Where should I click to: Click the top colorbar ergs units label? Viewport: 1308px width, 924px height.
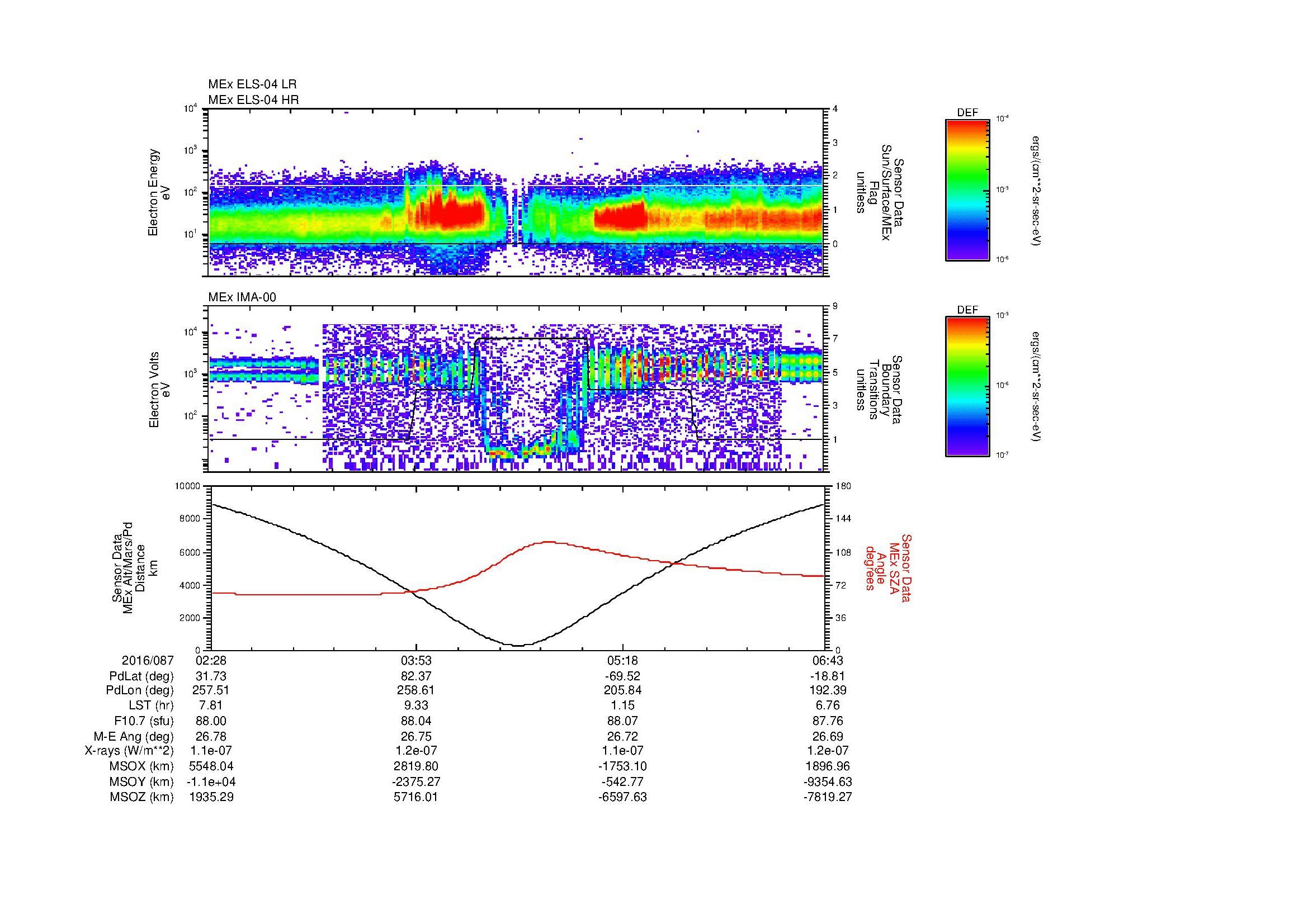(1037, 190)
